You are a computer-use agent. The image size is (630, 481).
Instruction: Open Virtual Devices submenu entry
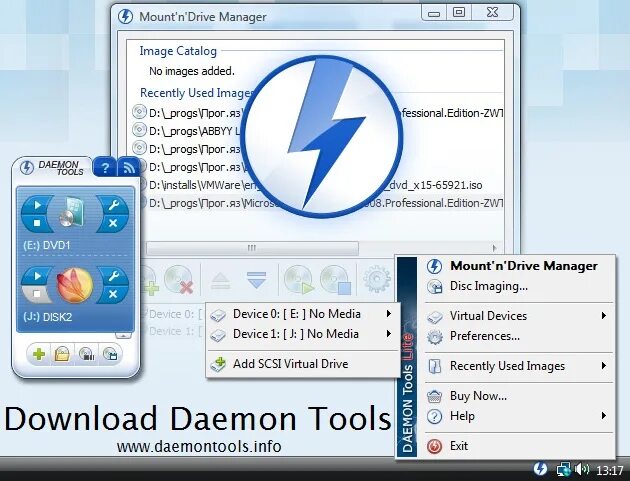519,316
